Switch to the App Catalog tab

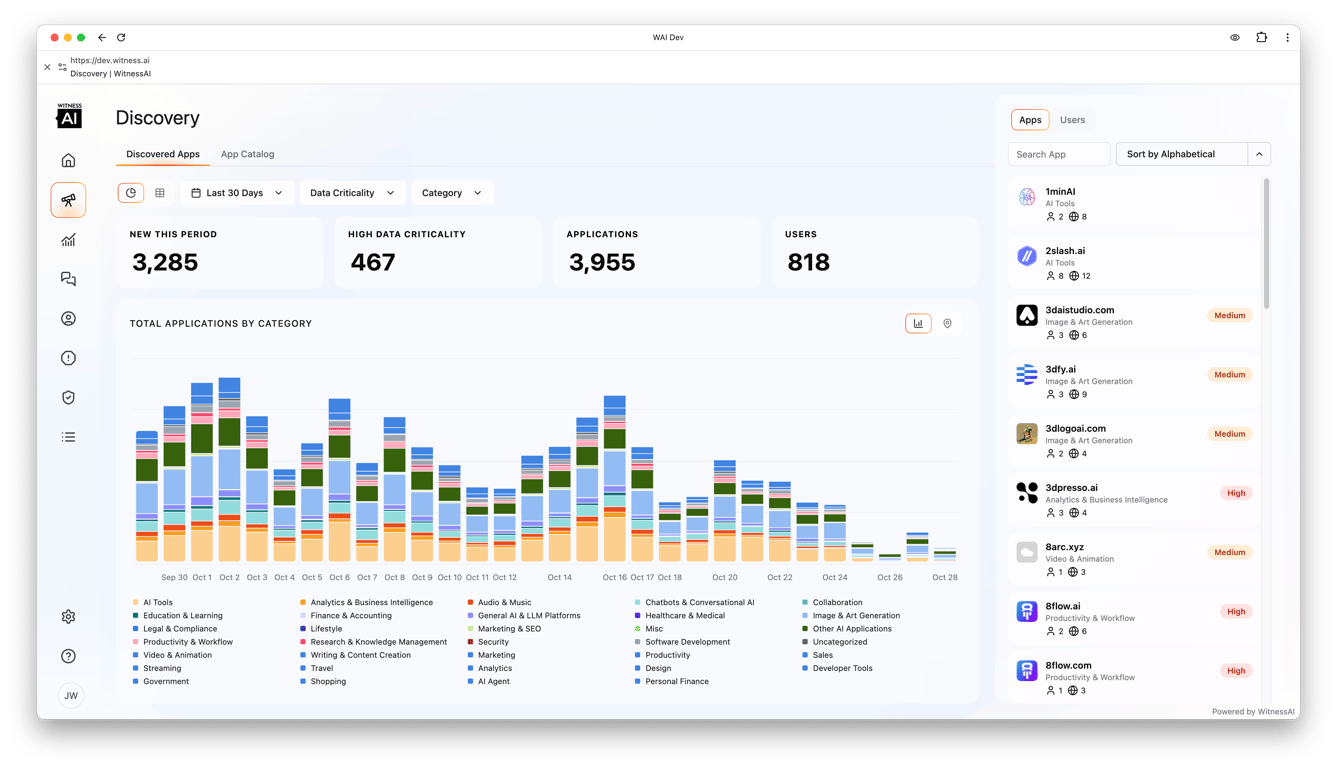pyautogui.click(x=247, y=154)
